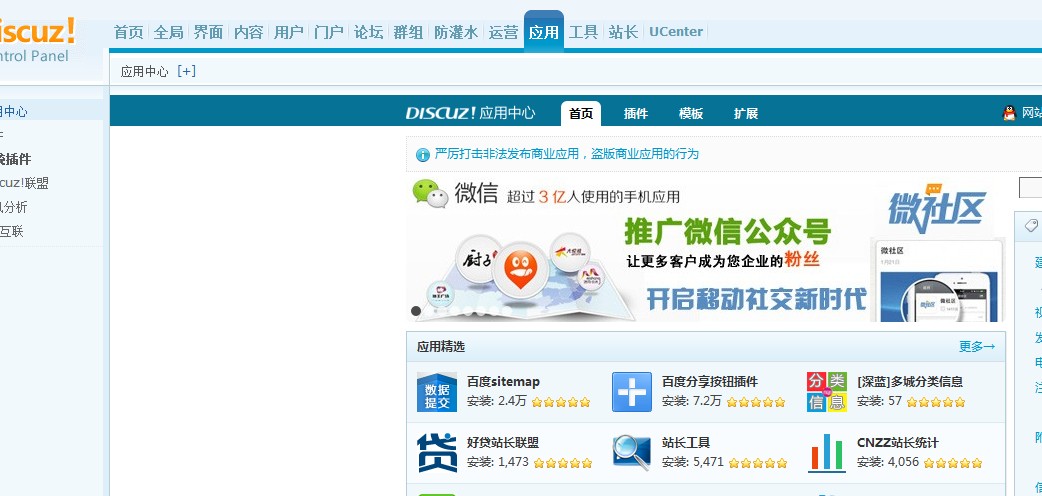Click the 站长工具 magnifier icon
The height and width of the screenshot is (496, 1042).
point(631,453)
